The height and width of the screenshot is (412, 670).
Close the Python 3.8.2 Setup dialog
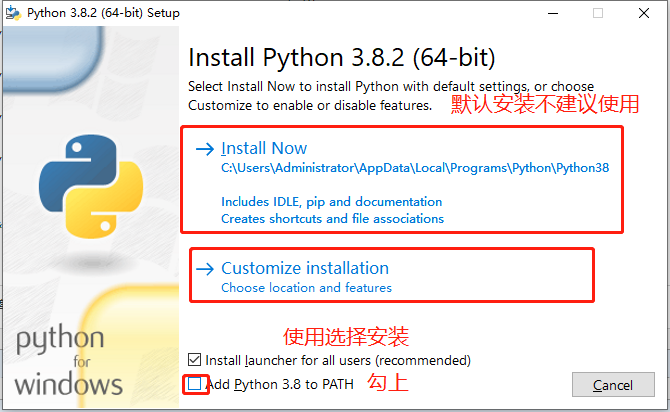click(644, 14)
